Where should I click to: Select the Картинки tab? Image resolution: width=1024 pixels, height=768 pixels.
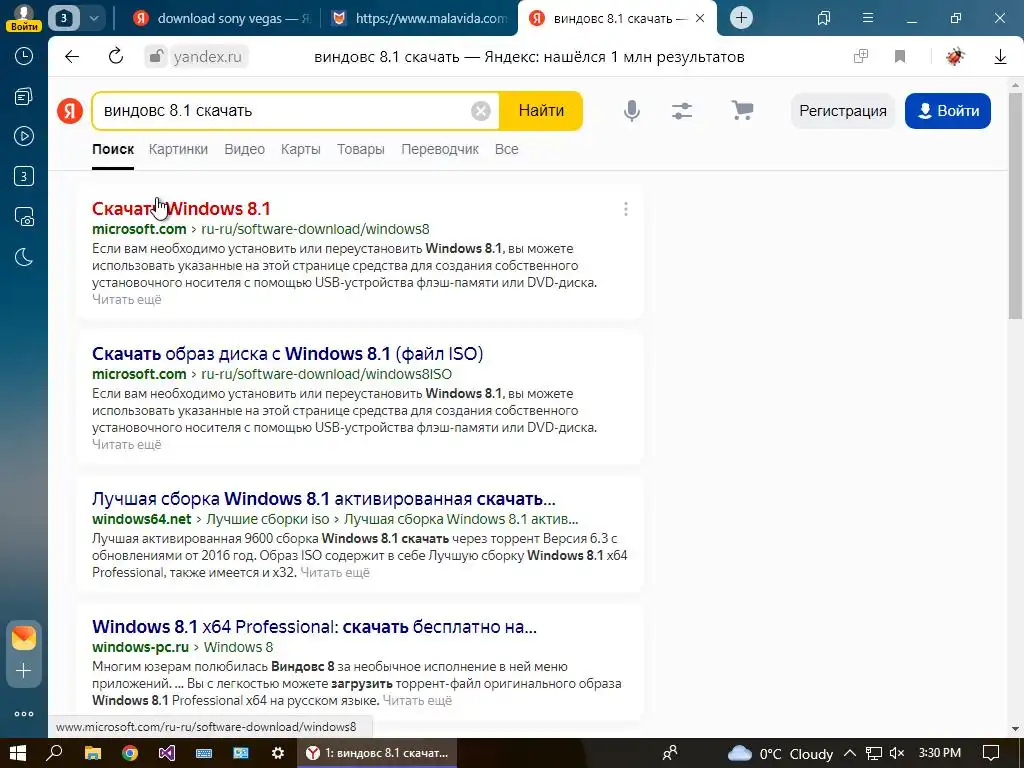pos(178,150)
